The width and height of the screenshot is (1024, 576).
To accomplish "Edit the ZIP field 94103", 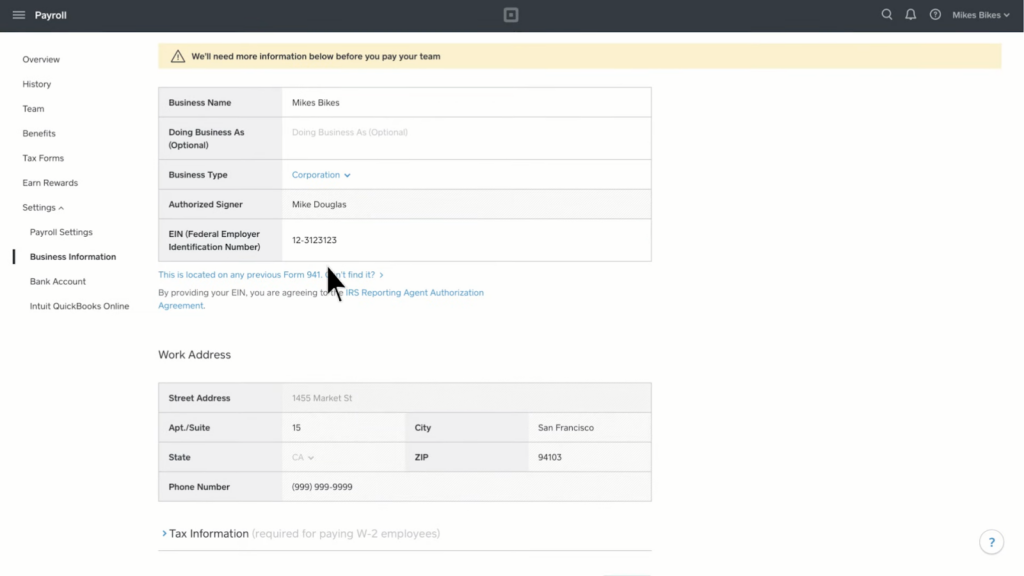I will coord(589,457).
